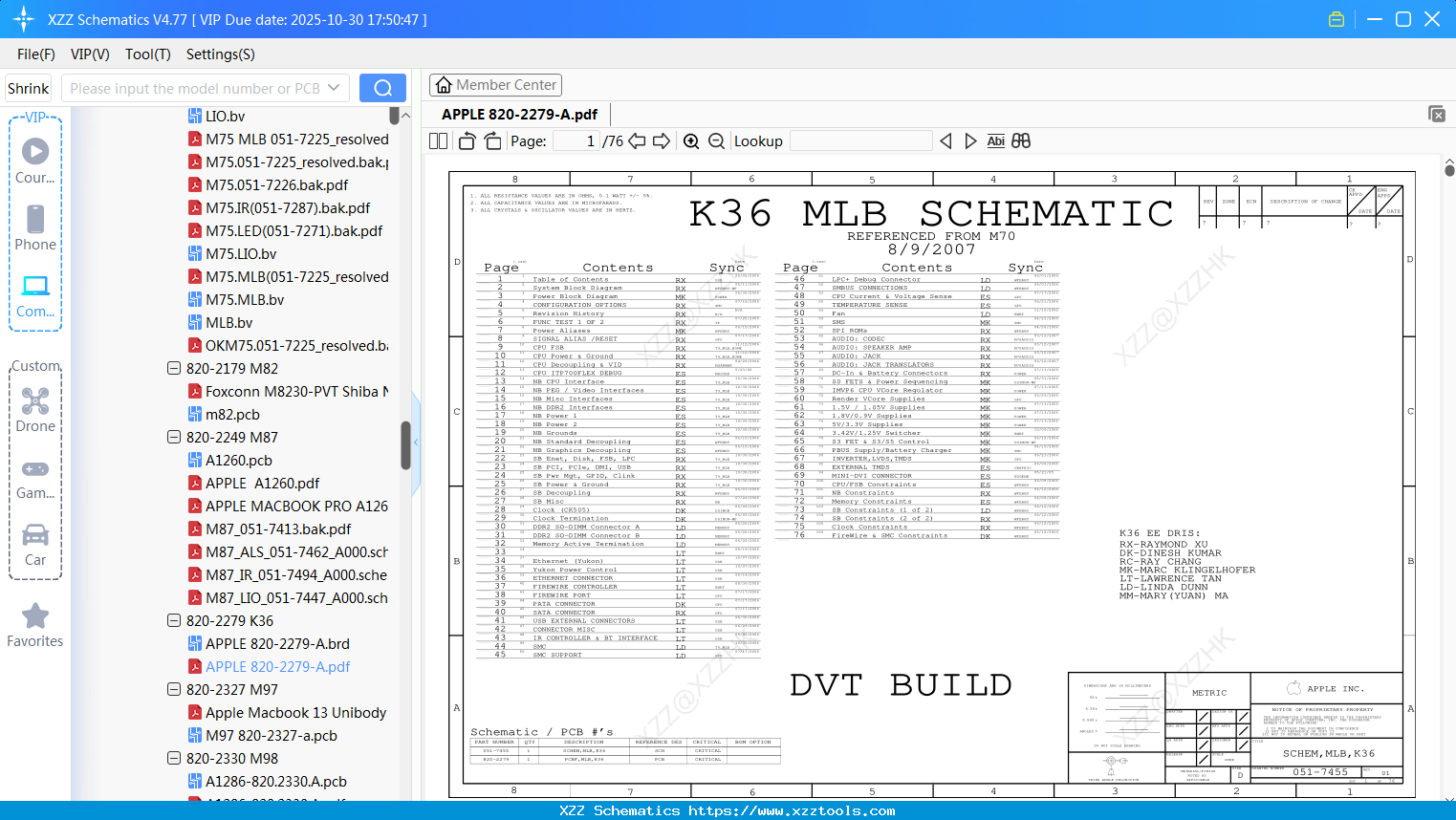Open m82.pcb file

232,414
